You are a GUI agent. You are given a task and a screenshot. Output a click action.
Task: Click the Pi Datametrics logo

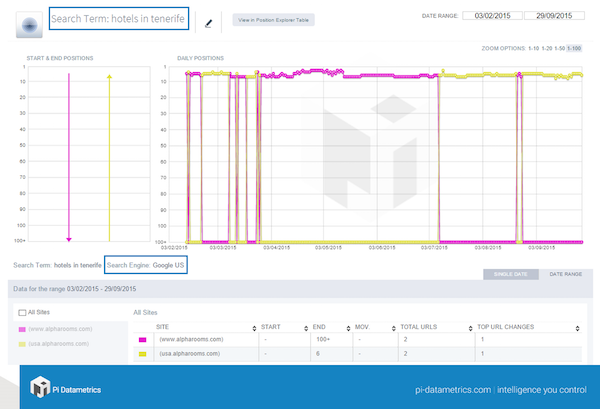coord(65,387)
